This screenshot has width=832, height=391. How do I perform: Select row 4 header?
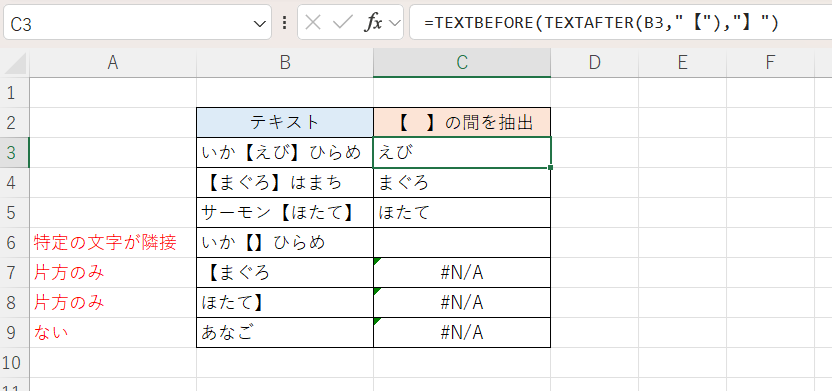(x=14, y=183)
